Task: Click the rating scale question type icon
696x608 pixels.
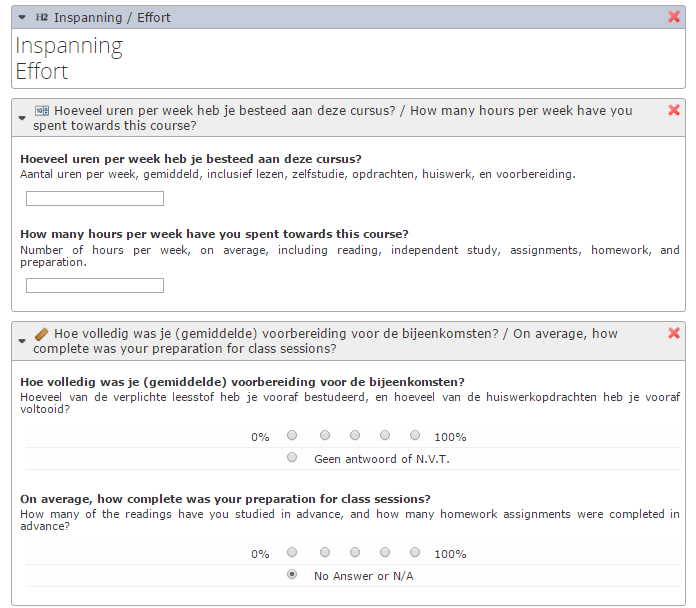Action: click(42, 333)
